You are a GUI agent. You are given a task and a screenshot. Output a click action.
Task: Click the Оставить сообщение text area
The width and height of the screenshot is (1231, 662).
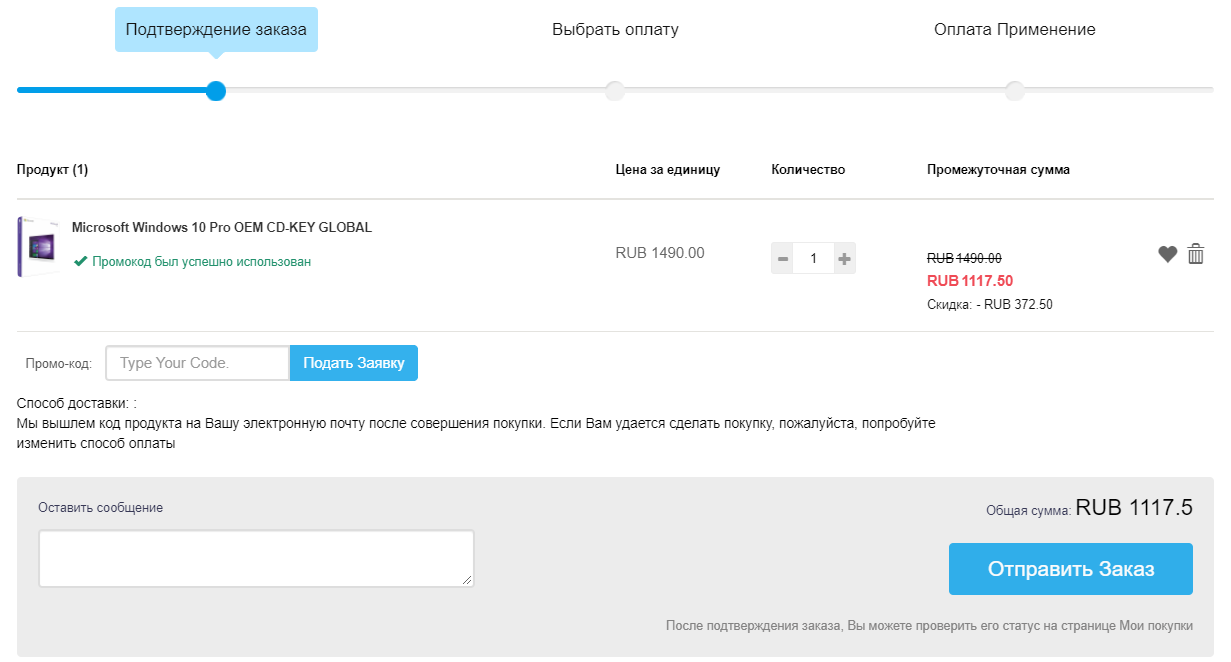click(255, 558)
